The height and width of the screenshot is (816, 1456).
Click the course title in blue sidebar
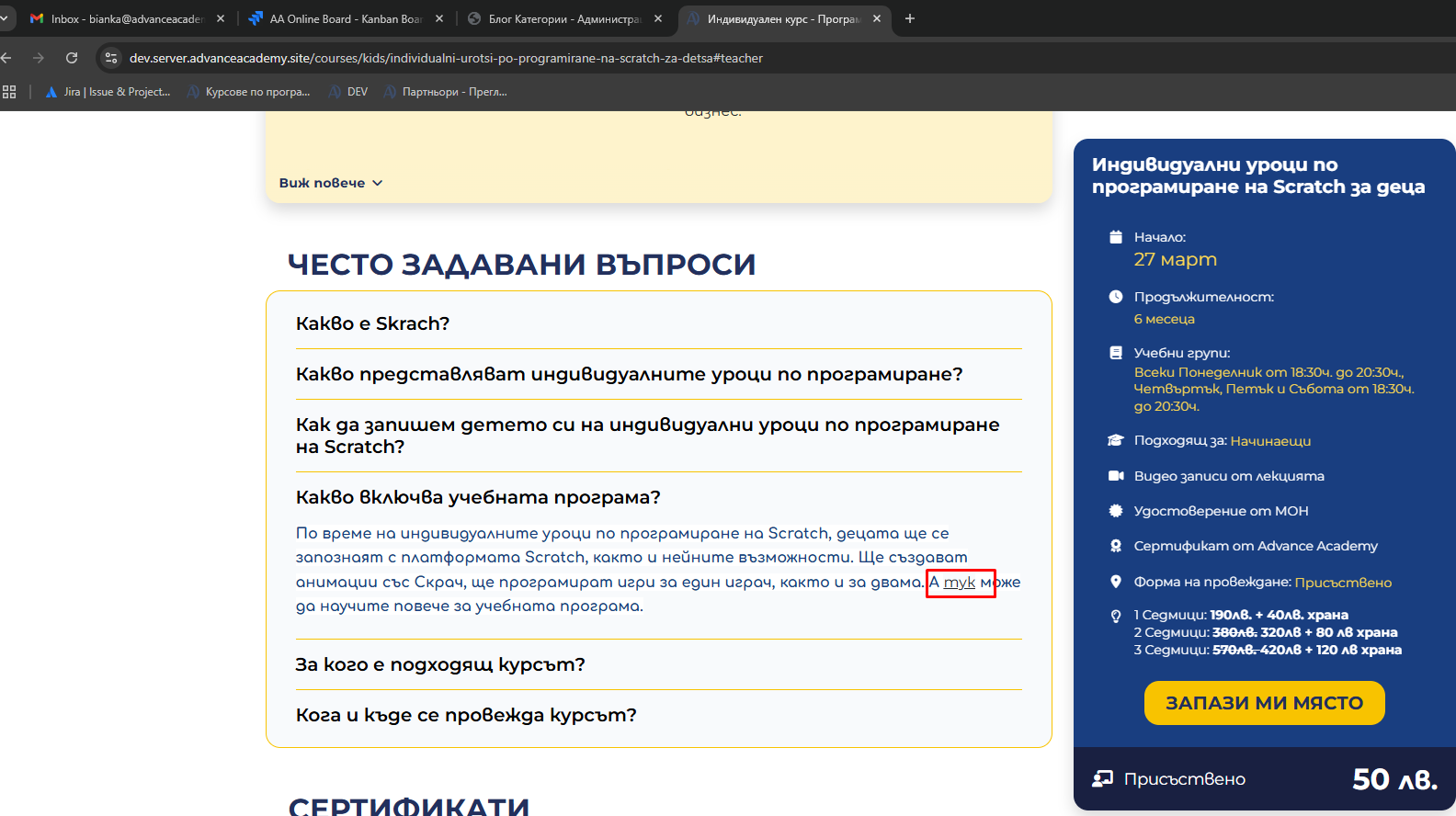(x=1258, y=176)
